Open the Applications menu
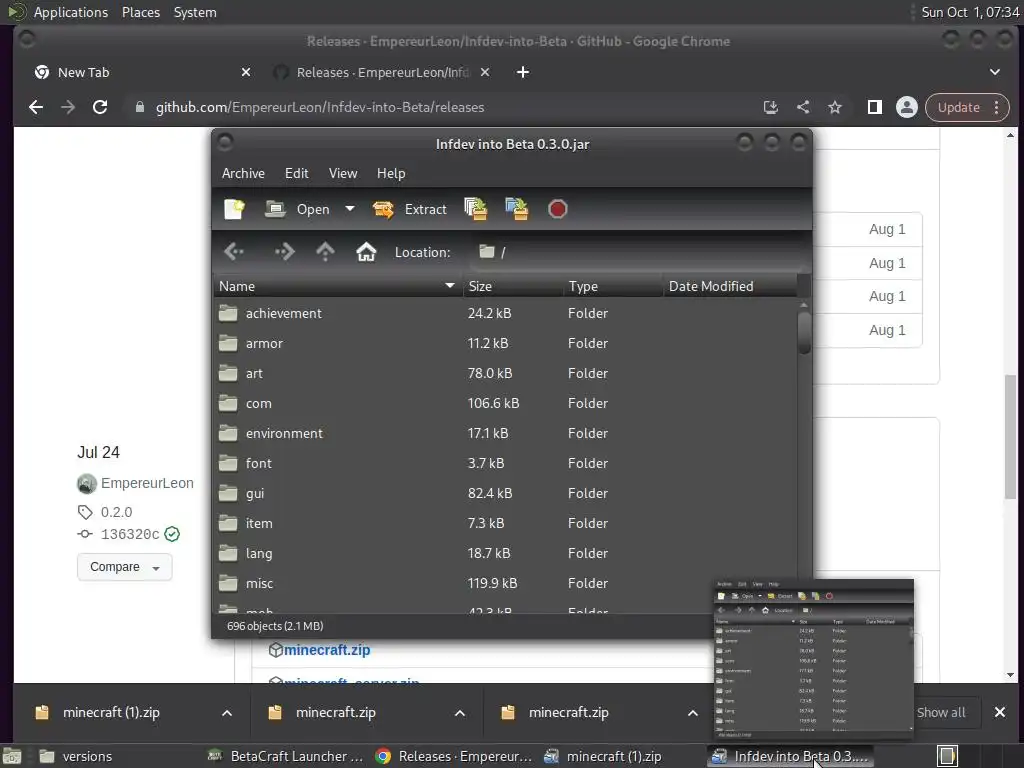Screen dimensions: 1024x768 [x=71, y=12]
